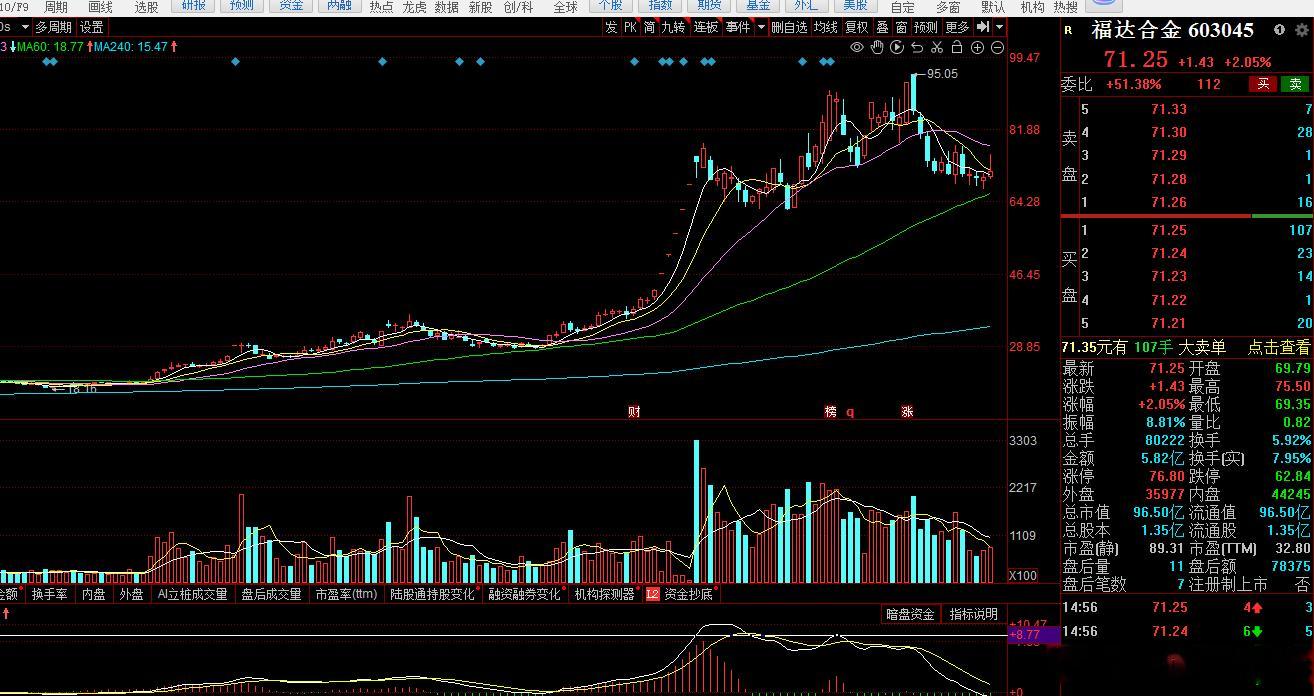Select the scissors cut tool

pyautogui.click(x=937, y=47)
